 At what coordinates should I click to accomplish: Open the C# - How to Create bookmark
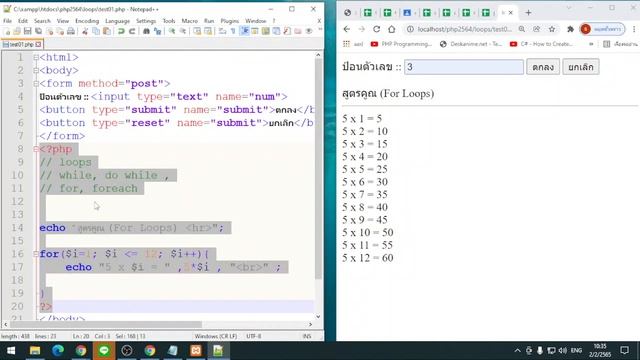(541, 44)
